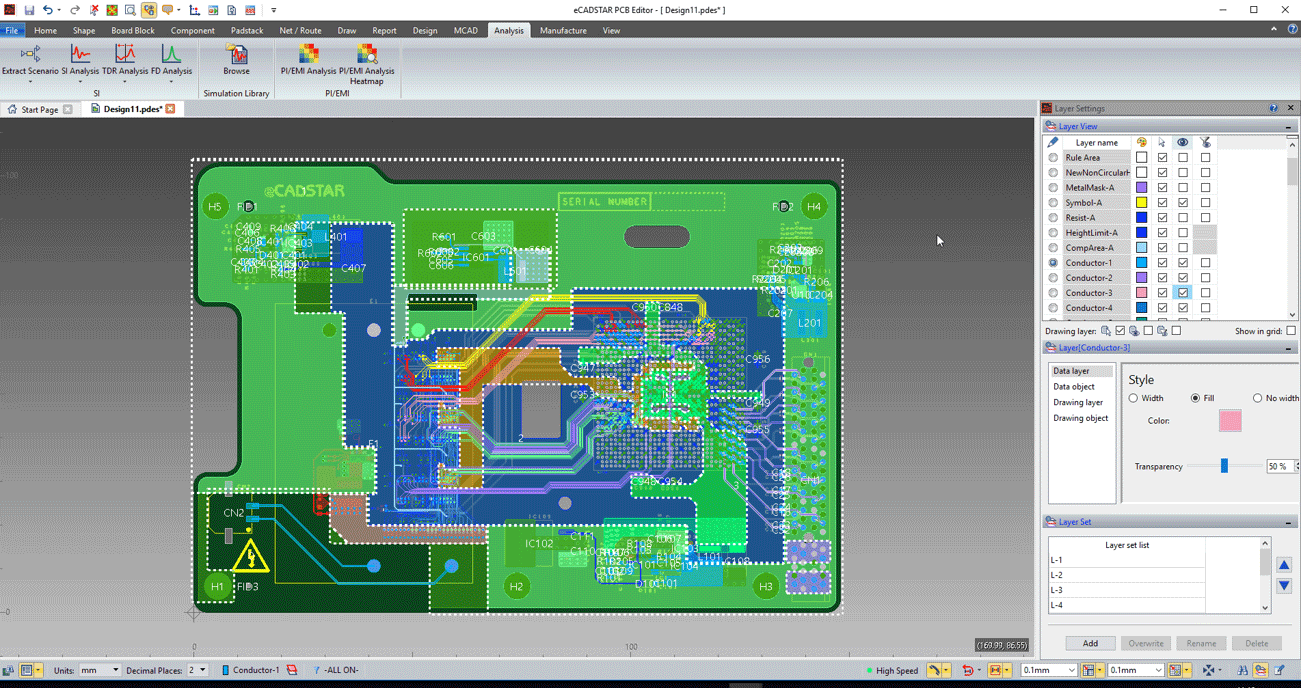The width and height of the screenshot is (1301, 688).
Task: Collapse the Layer Set section
Action: (x=1288, y=522)
